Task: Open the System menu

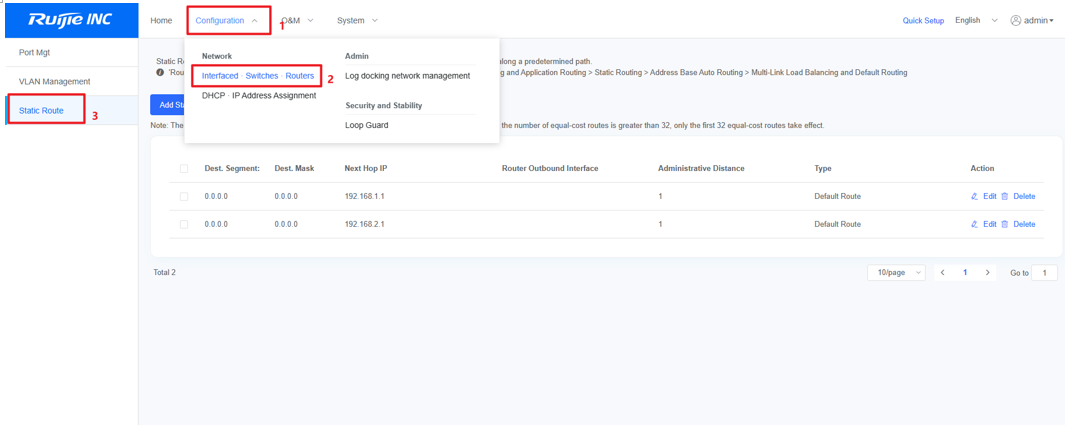Action: (357, 20)
